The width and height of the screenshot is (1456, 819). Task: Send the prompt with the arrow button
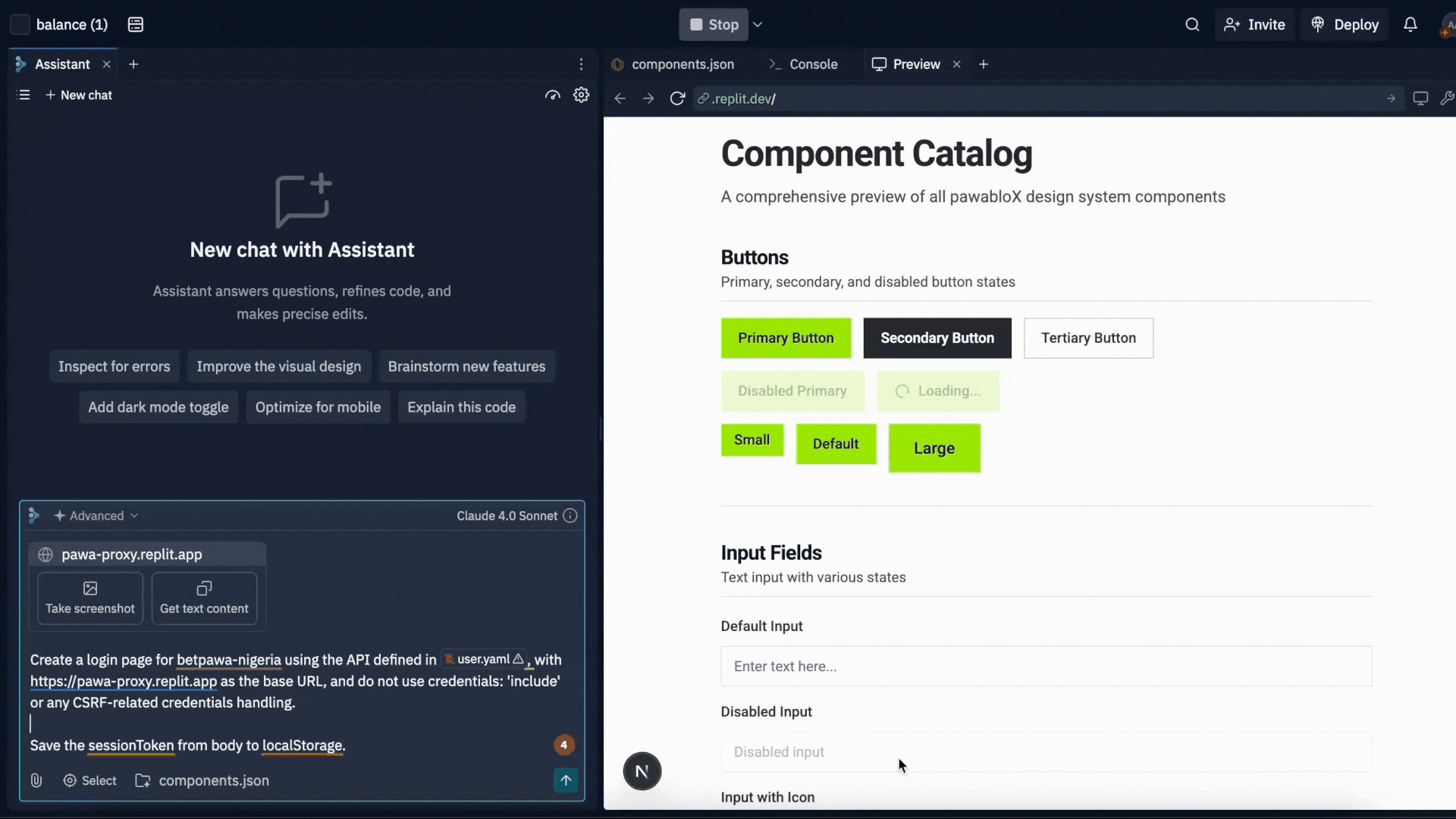coord(566,780)
